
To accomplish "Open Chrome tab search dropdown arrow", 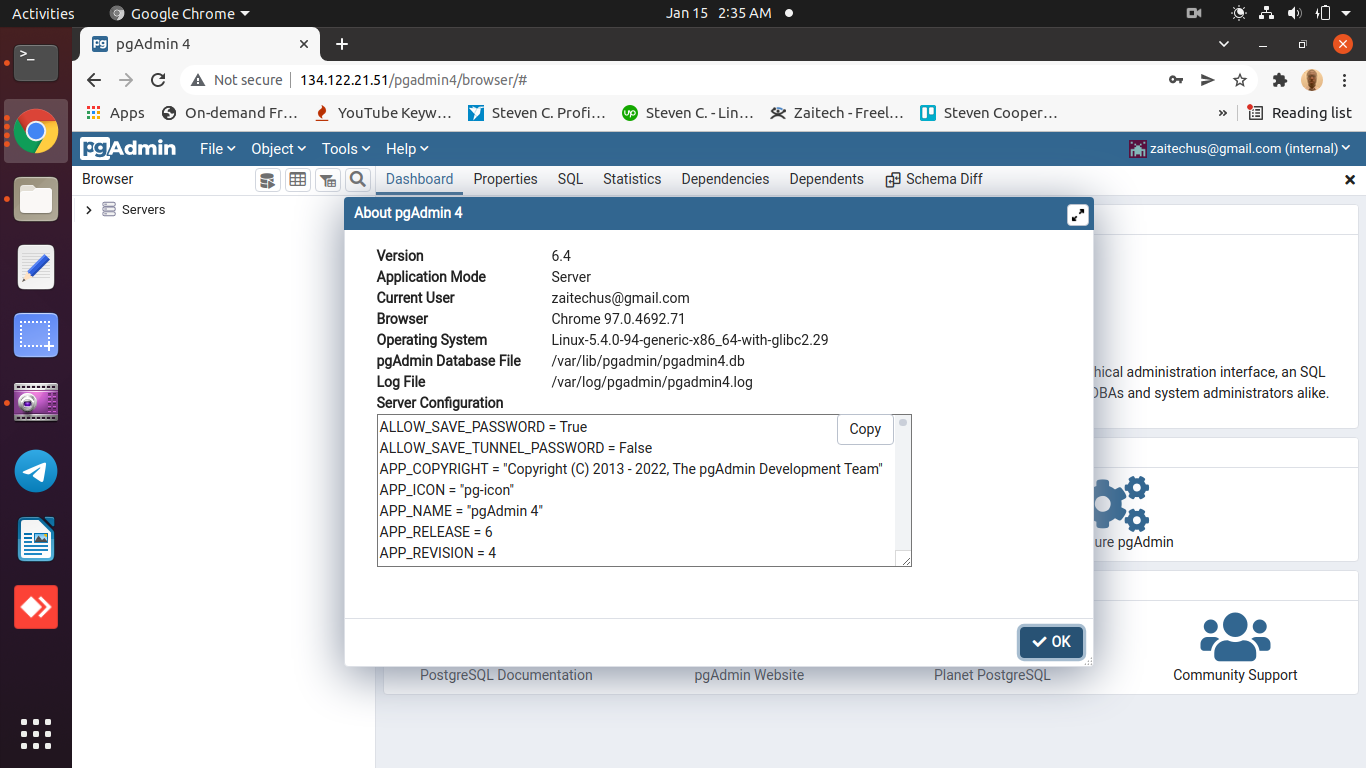I will (1224, 44).
